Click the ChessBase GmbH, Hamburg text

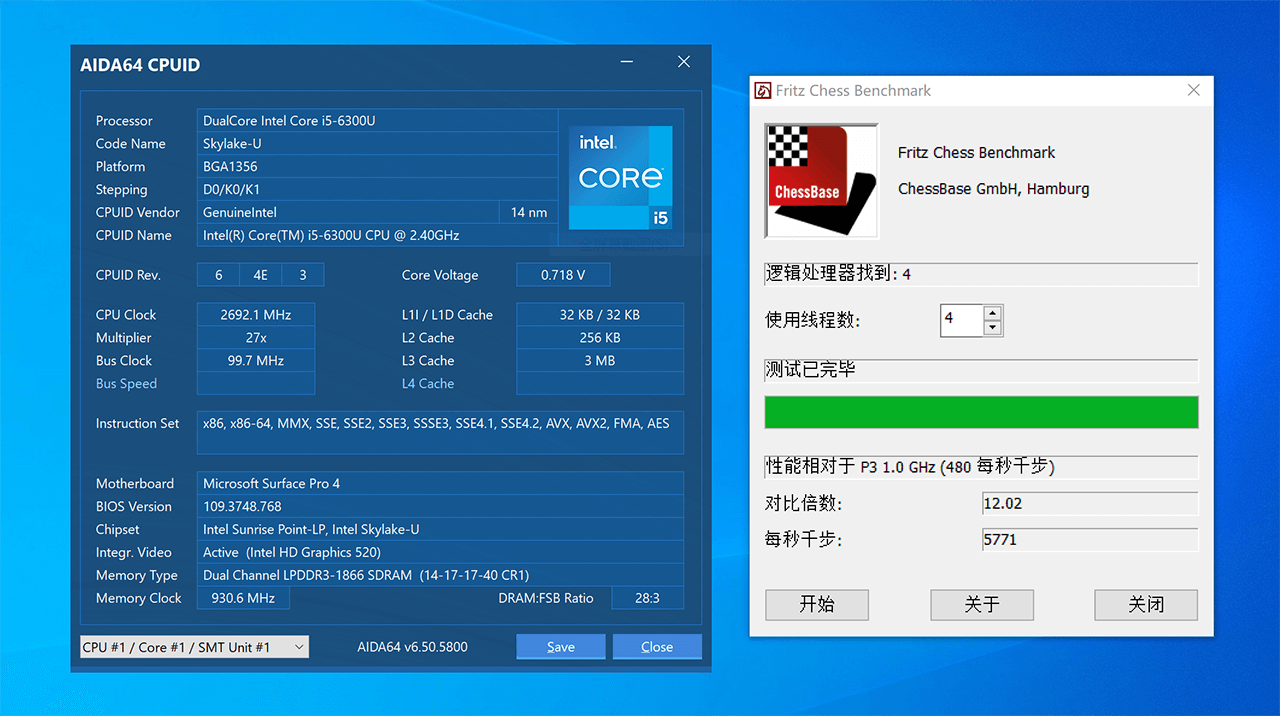tap(994, 189)
